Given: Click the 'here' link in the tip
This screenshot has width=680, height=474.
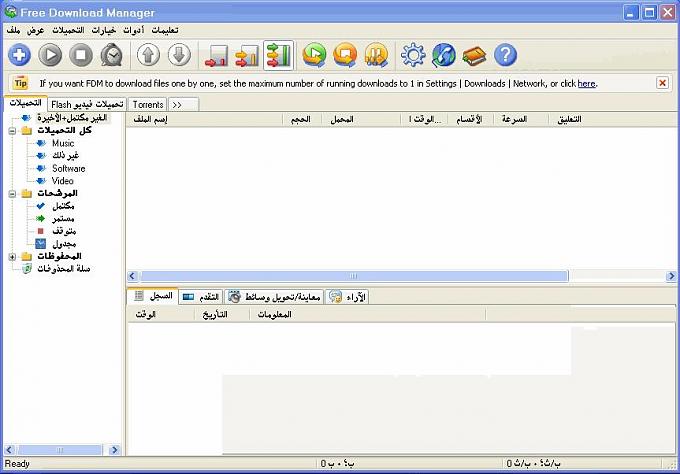Looking at the screenshot, I should 586,84.
